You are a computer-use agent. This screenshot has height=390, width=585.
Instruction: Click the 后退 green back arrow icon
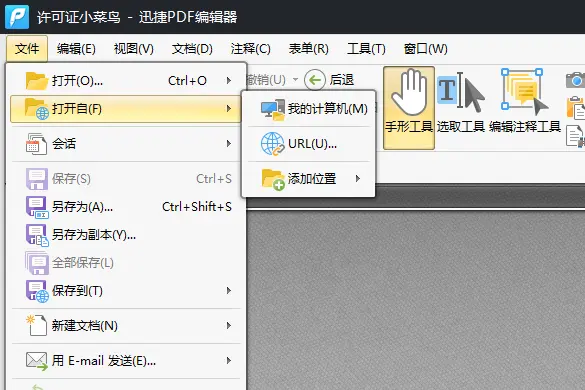(315, 80)
